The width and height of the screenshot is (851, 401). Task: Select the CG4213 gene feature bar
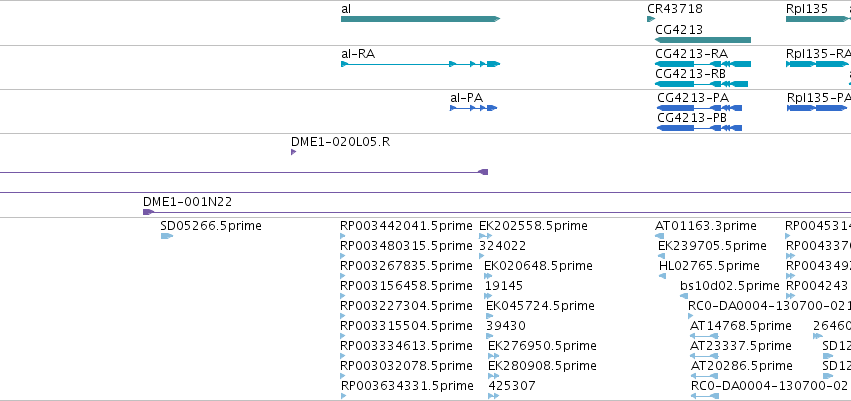703,40
